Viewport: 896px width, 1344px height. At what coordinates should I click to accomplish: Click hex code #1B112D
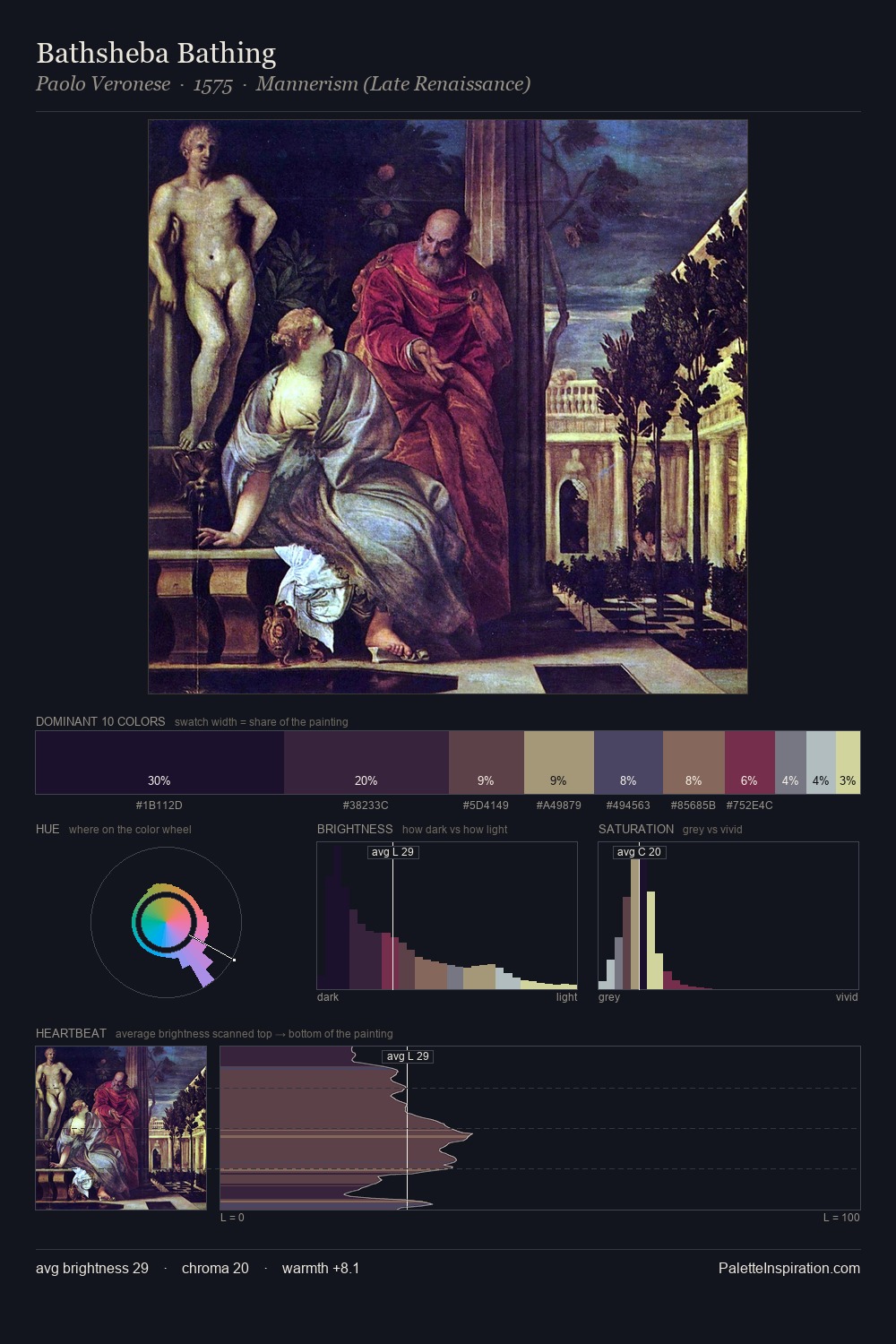point(159,806)
